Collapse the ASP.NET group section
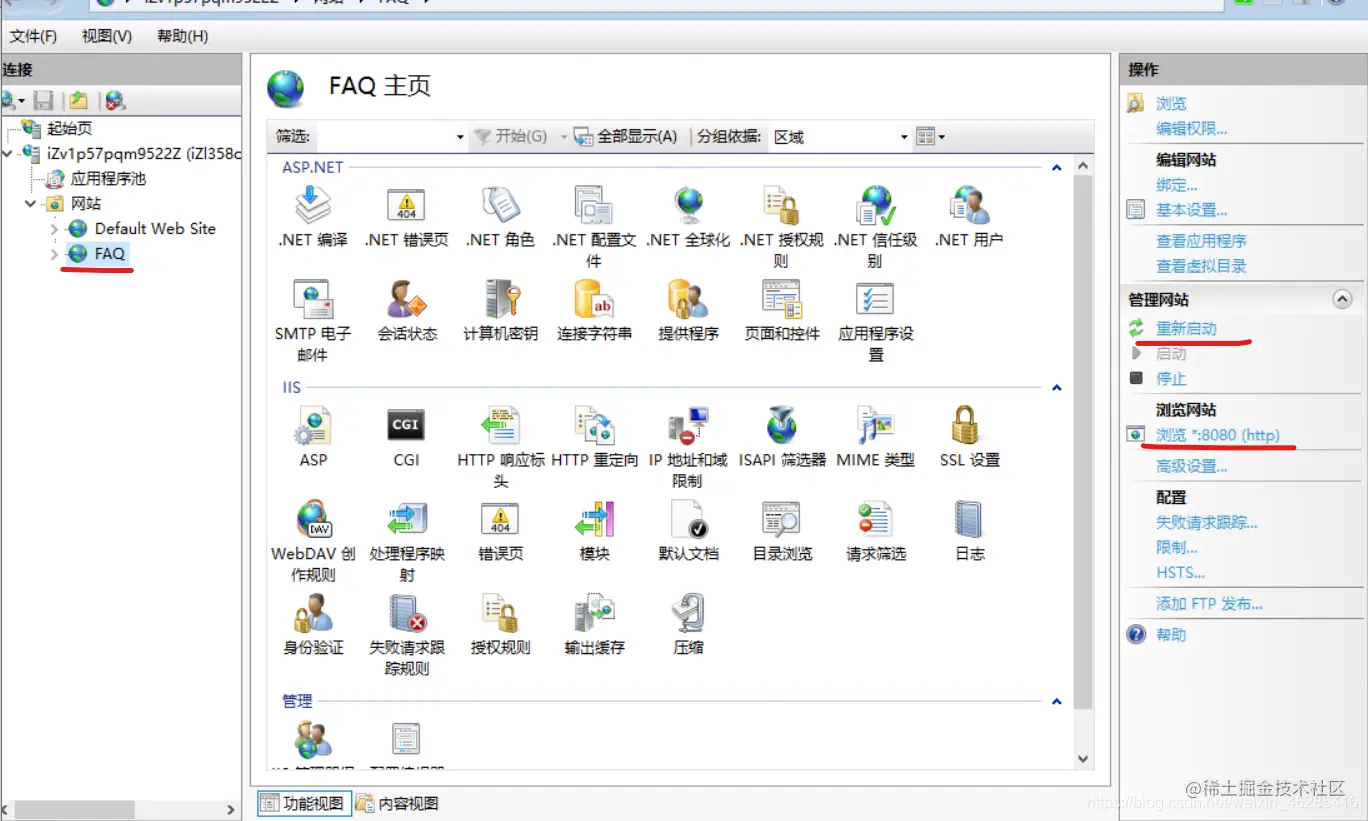This screenshot has height=821, width=1368. tap(1057, 168)
